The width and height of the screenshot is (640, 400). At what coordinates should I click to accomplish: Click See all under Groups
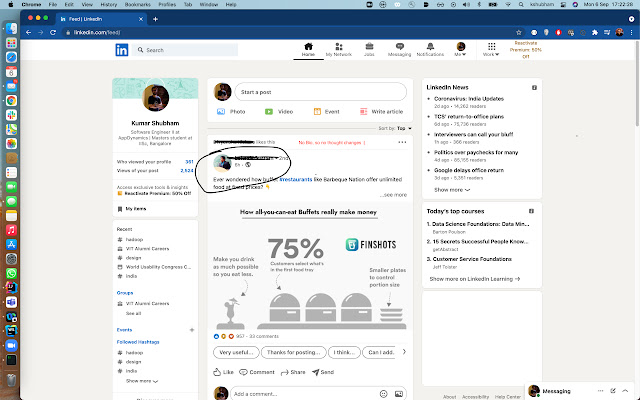click(x=133, y=313)
